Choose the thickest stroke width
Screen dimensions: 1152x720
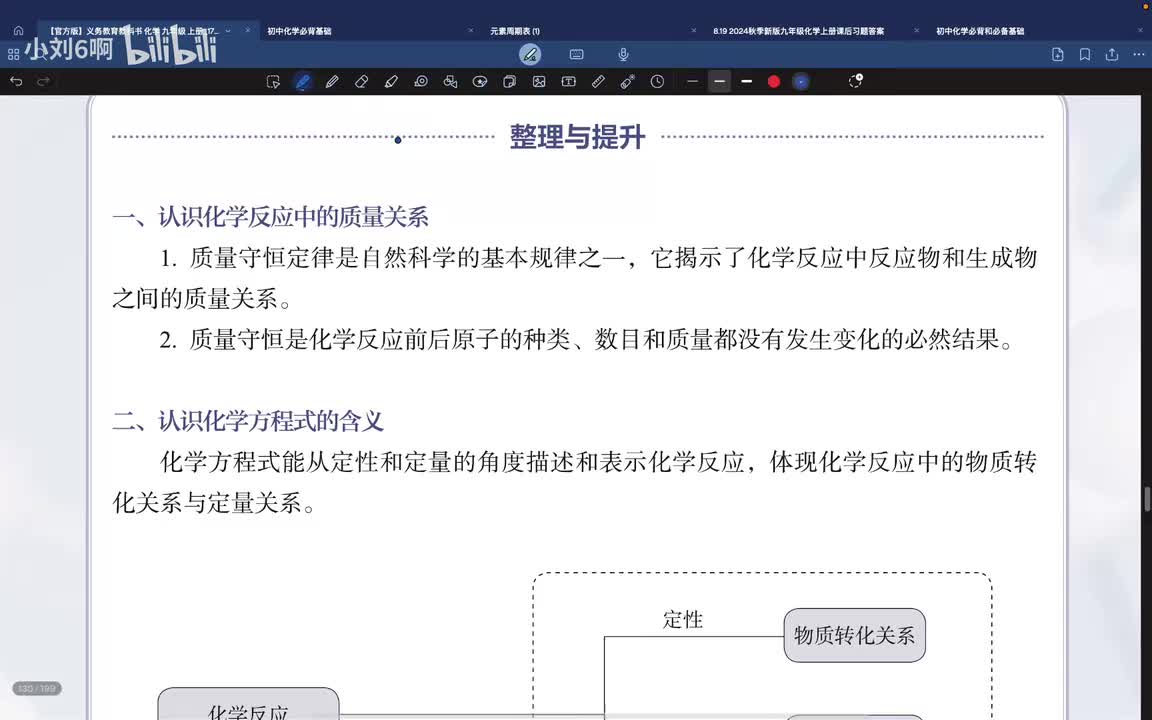pyautogui.click(x=746, y=82)
